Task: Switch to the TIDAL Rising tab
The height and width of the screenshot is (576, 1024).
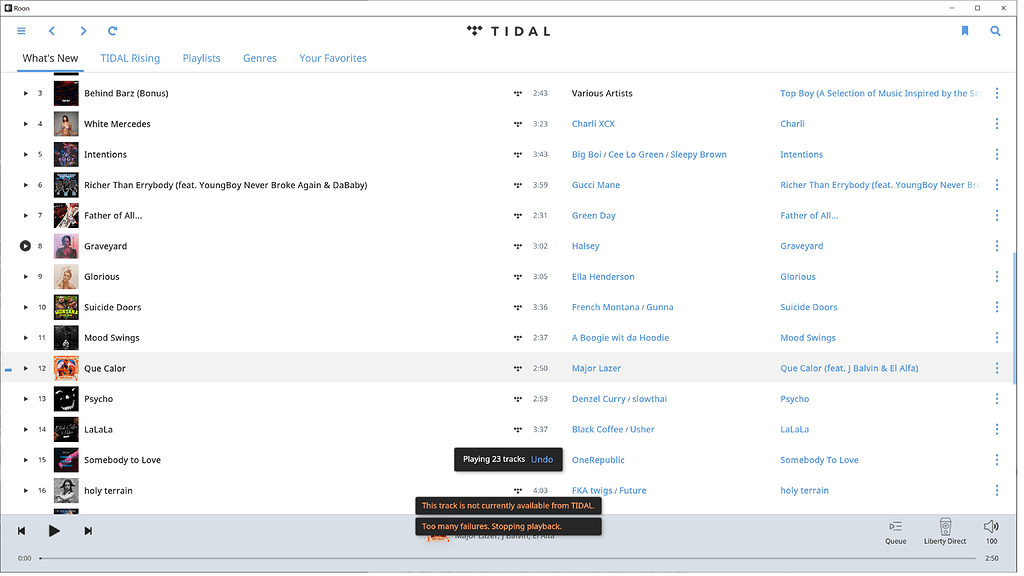Action: [129, 58]
